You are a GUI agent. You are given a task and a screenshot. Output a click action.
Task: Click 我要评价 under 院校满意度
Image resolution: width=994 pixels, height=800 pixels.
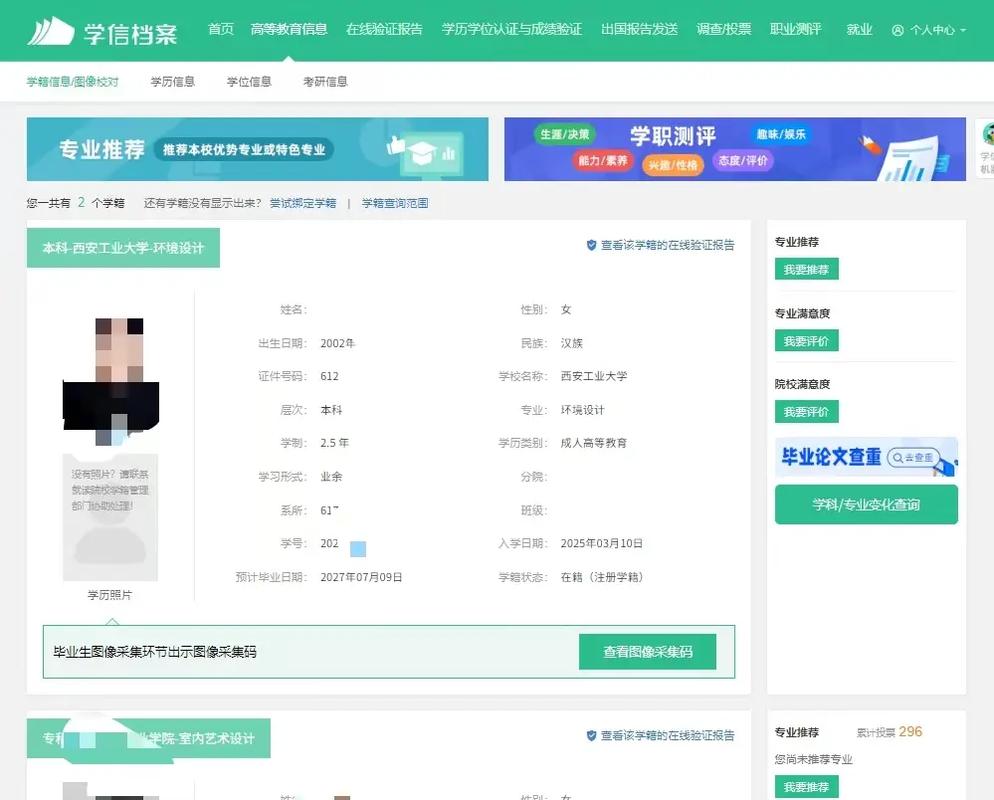809,411
